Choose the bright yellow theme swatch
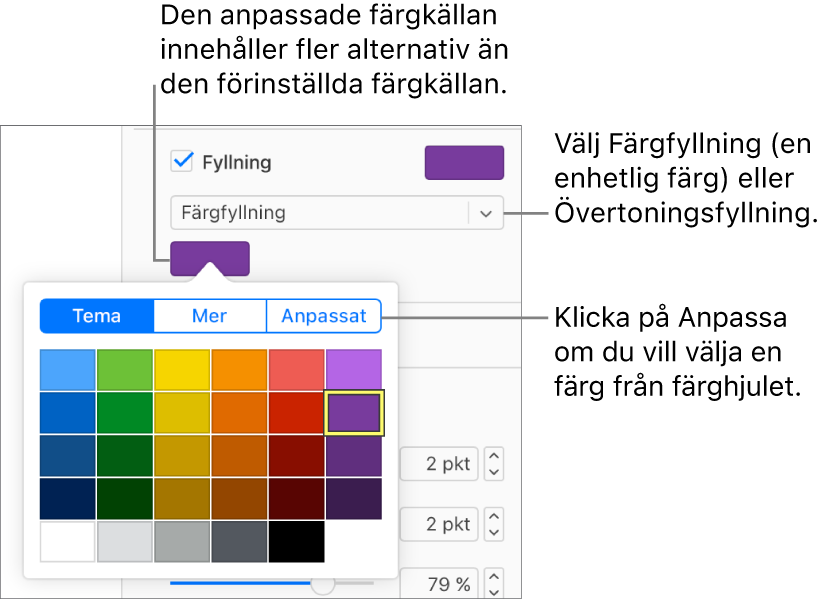The width and height of the screenshot is (833, 599). click(x=182, y=370)
